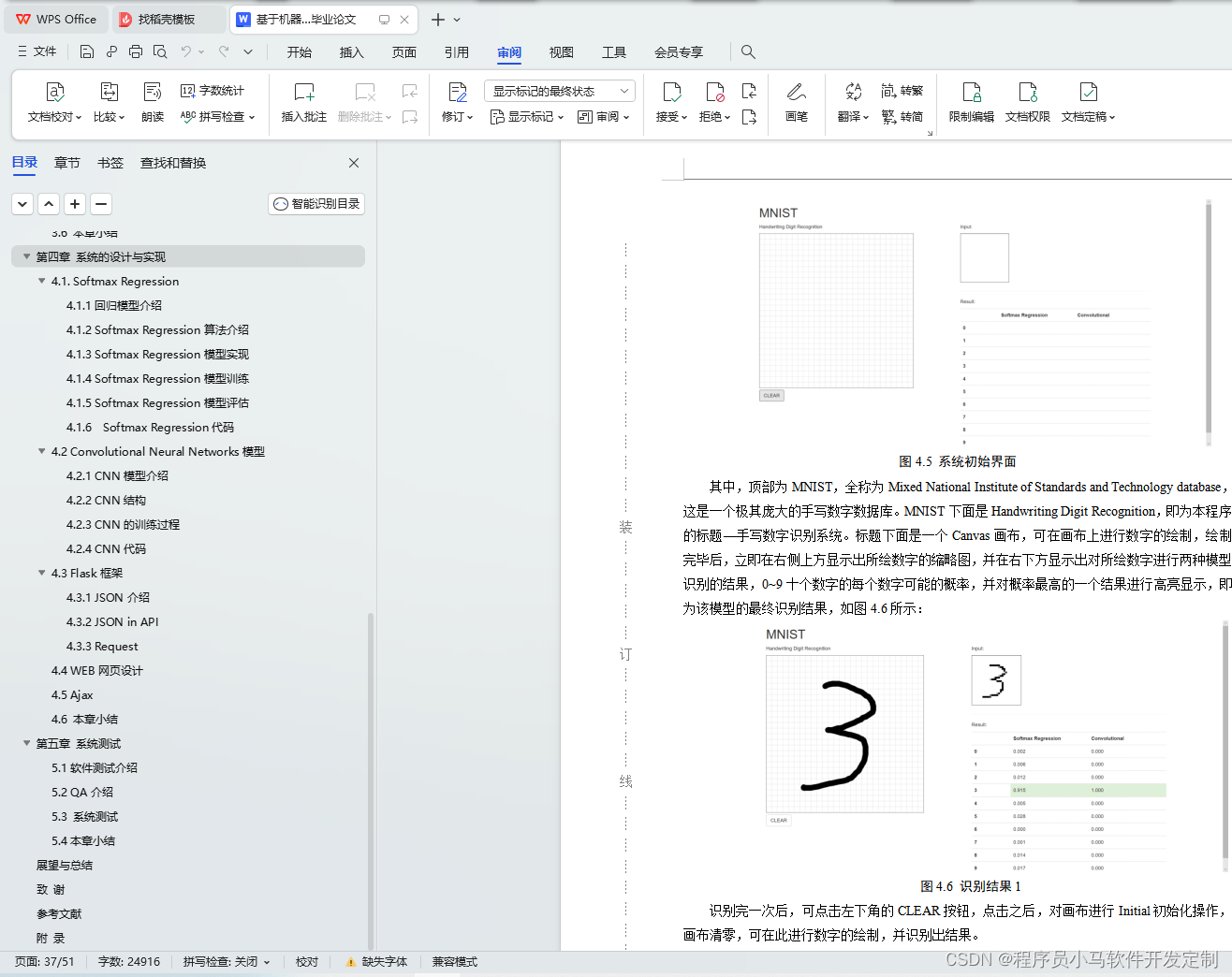Click 文档定稿 finalize document

pyautogui.click(x=1088, y=103)
